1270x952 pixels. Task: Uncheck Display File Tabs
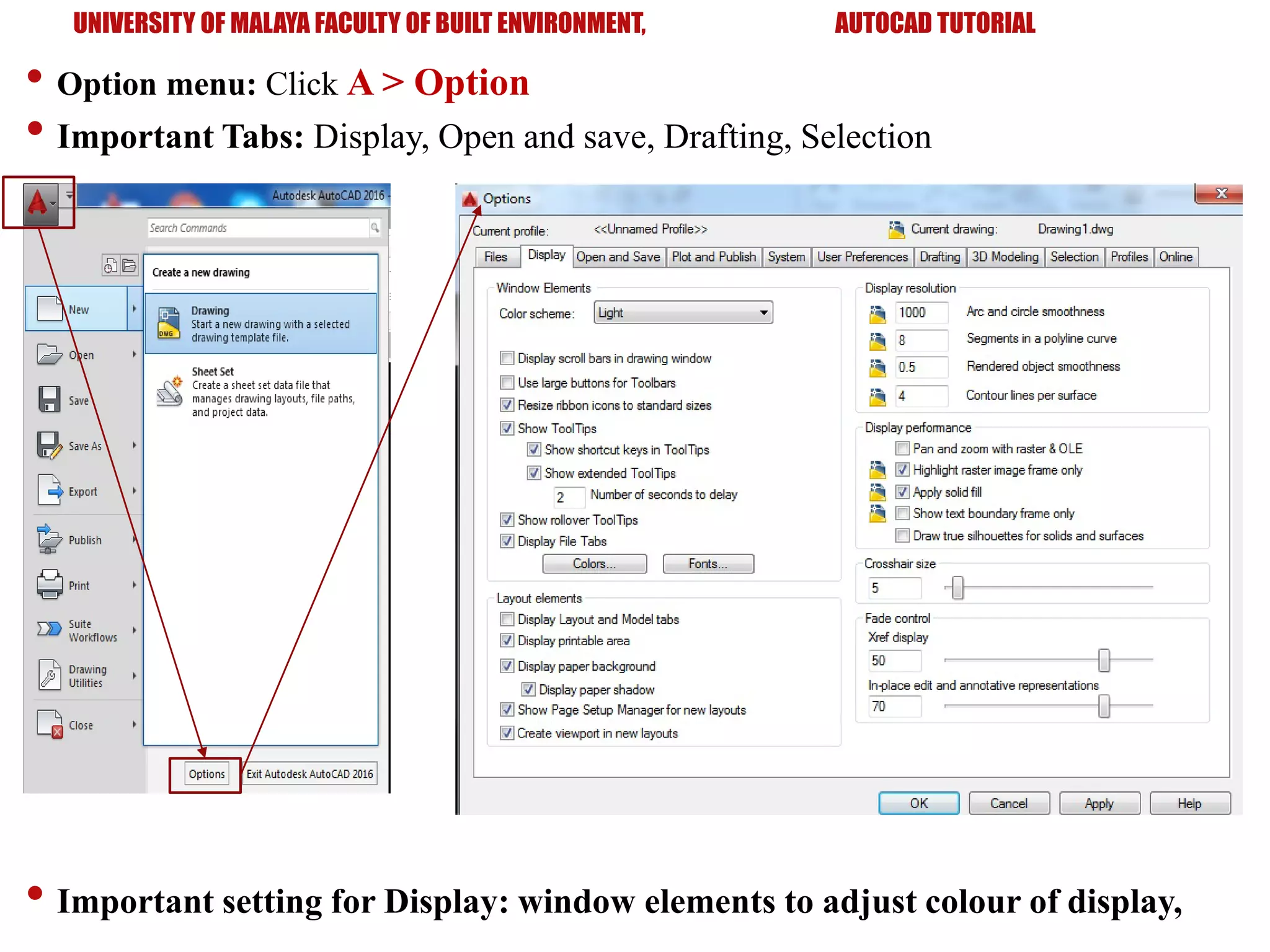tap(507, 541)
